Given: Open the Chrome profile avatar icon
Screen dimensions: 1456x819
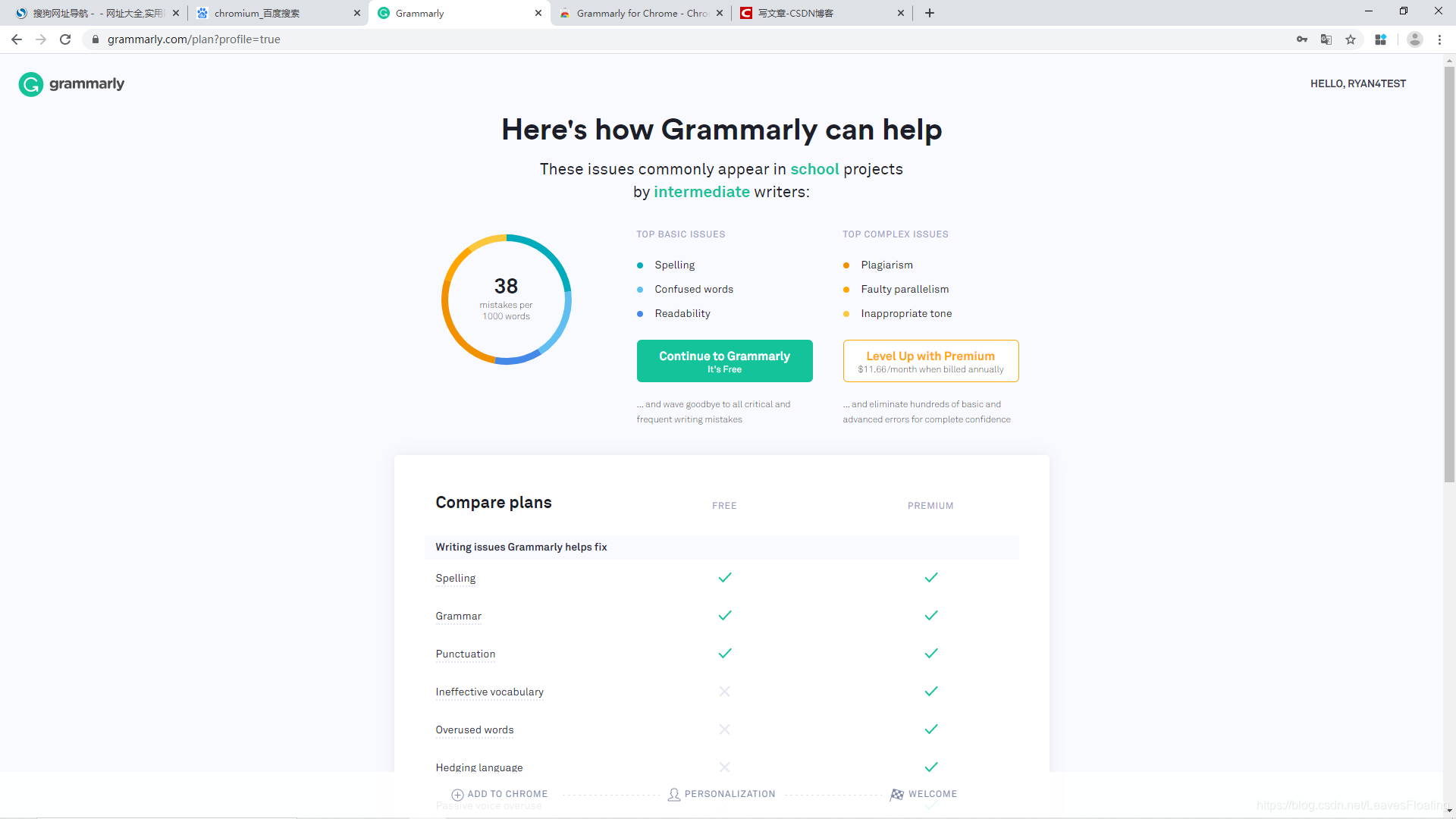Looking at the screenshot, I should pyautogui.click(x=1414, y=39).
